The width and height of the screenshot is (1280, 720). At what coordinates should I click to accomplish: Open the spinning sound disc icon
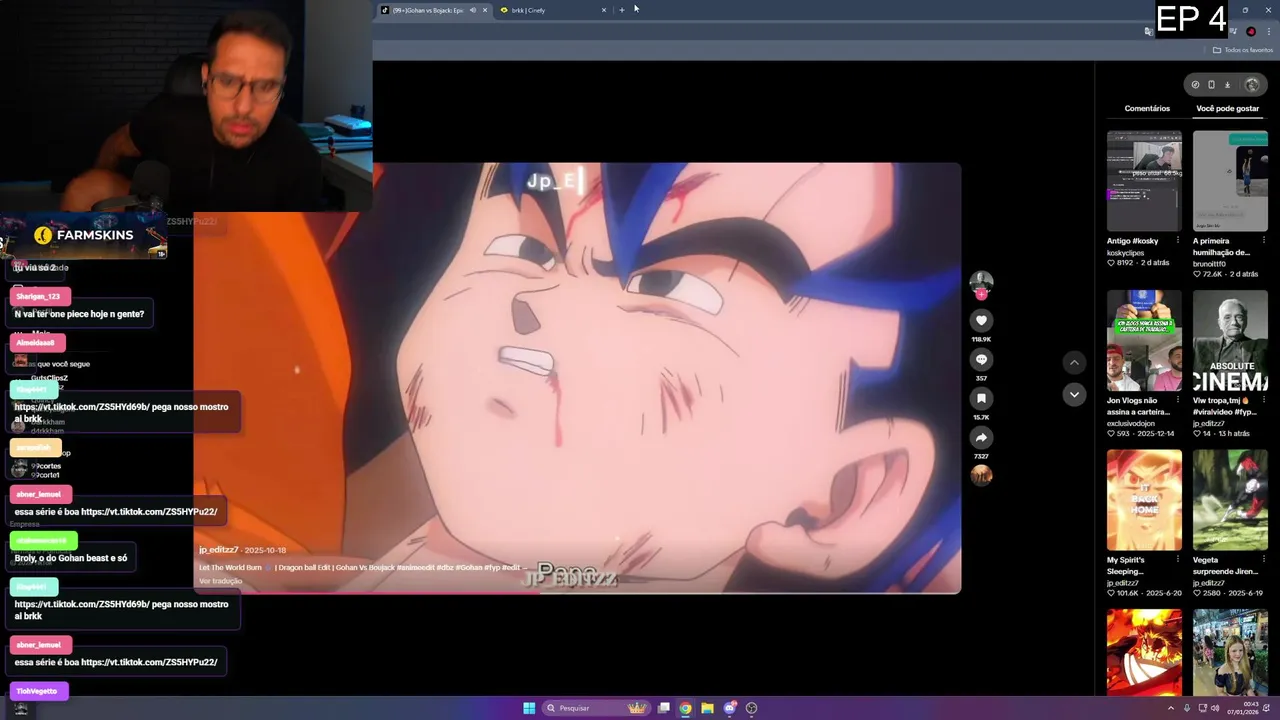tap(981, 476)
